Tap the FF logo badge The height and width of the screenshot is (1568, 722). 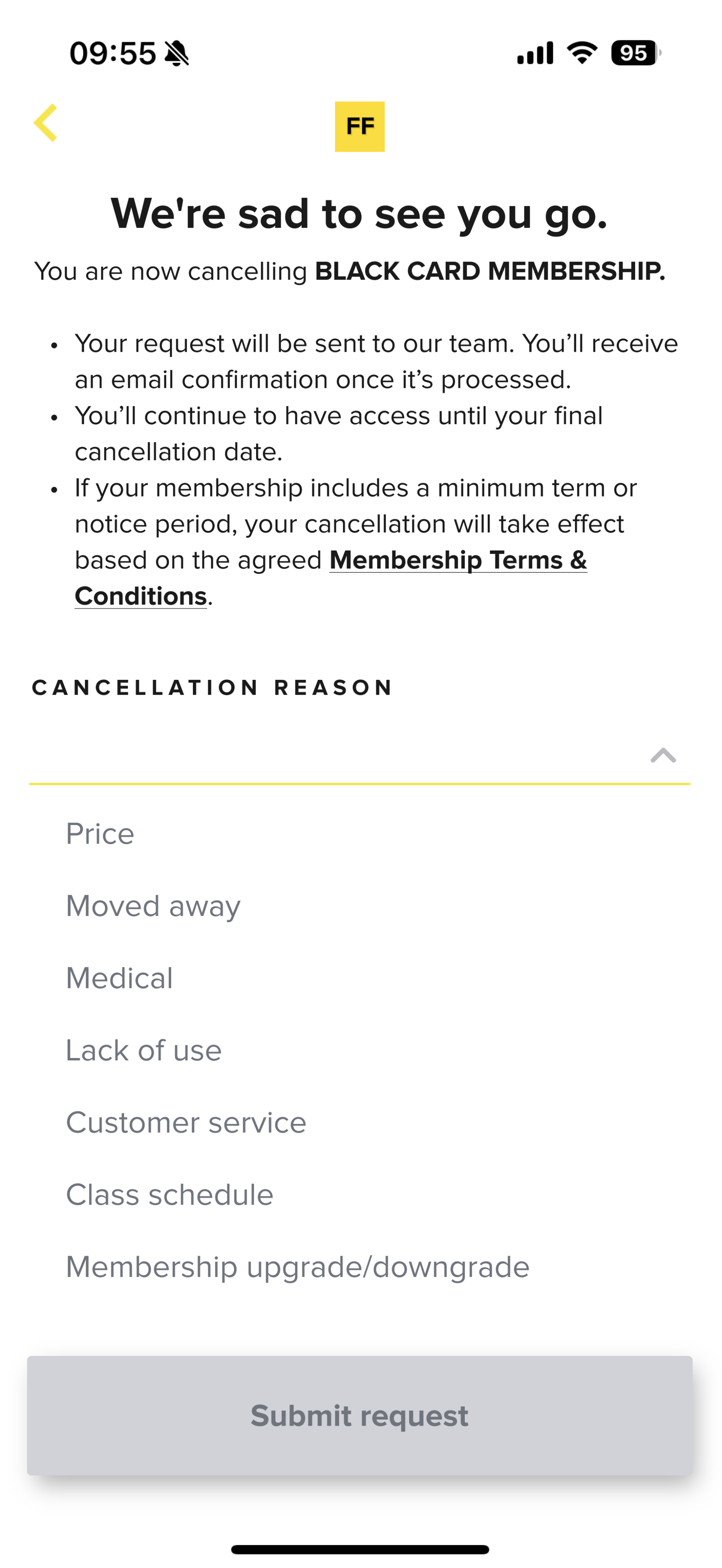360,127
